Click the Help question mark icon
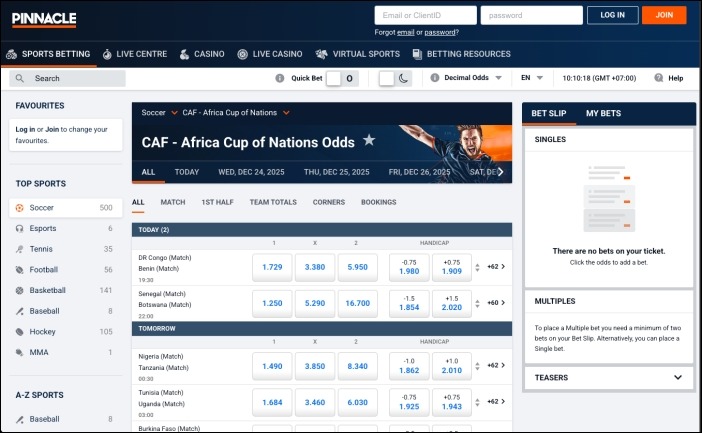Screen dimensions: 702x433 pyautogui.click(x=659, y=78)
